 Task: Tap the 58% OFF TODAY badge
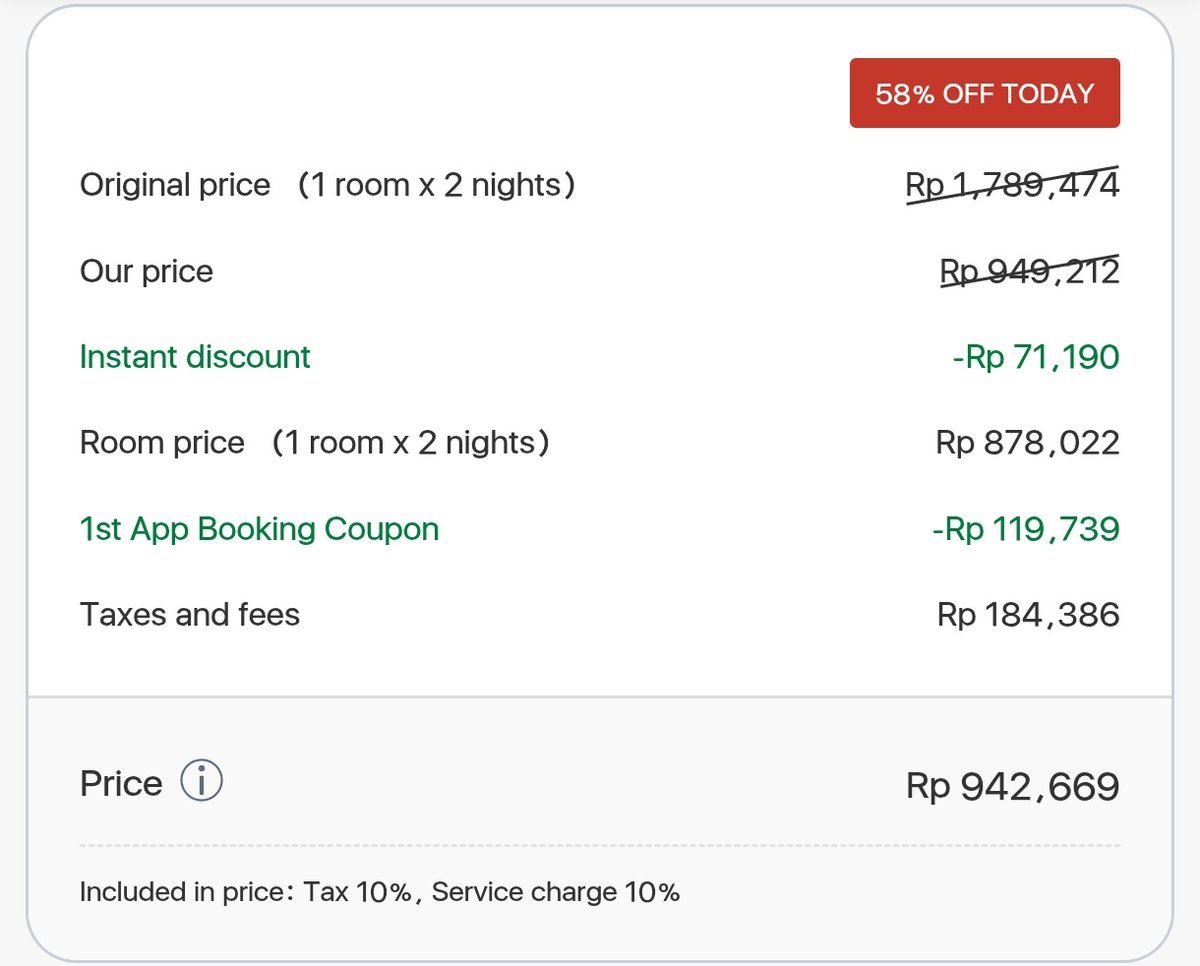[984, 93]
